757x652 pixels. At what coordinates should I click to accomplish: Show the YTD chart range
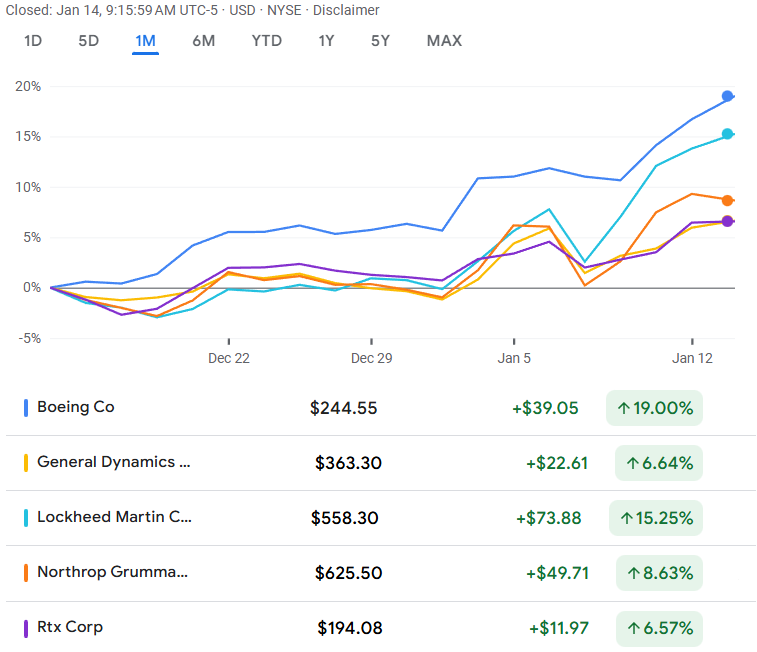click(267, 41)
